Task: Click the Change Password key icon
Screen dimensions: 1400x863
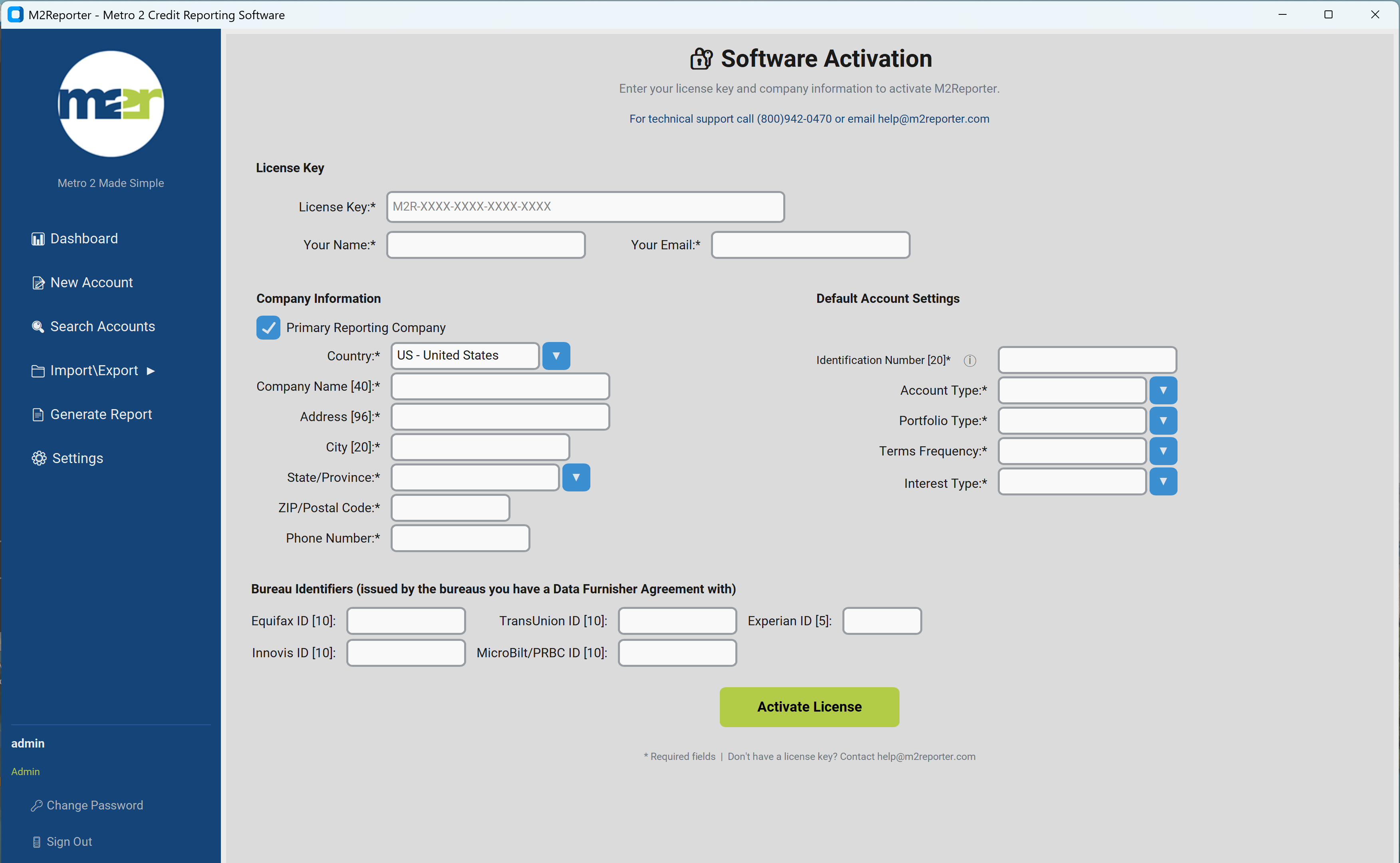Action: tap(36, 805)
